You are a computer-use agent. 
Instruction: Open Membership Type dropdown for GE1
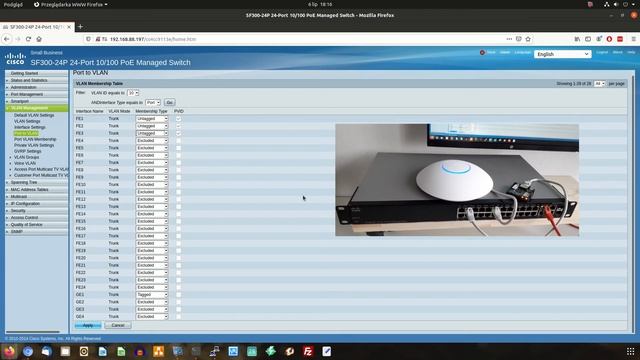(152, 295)
